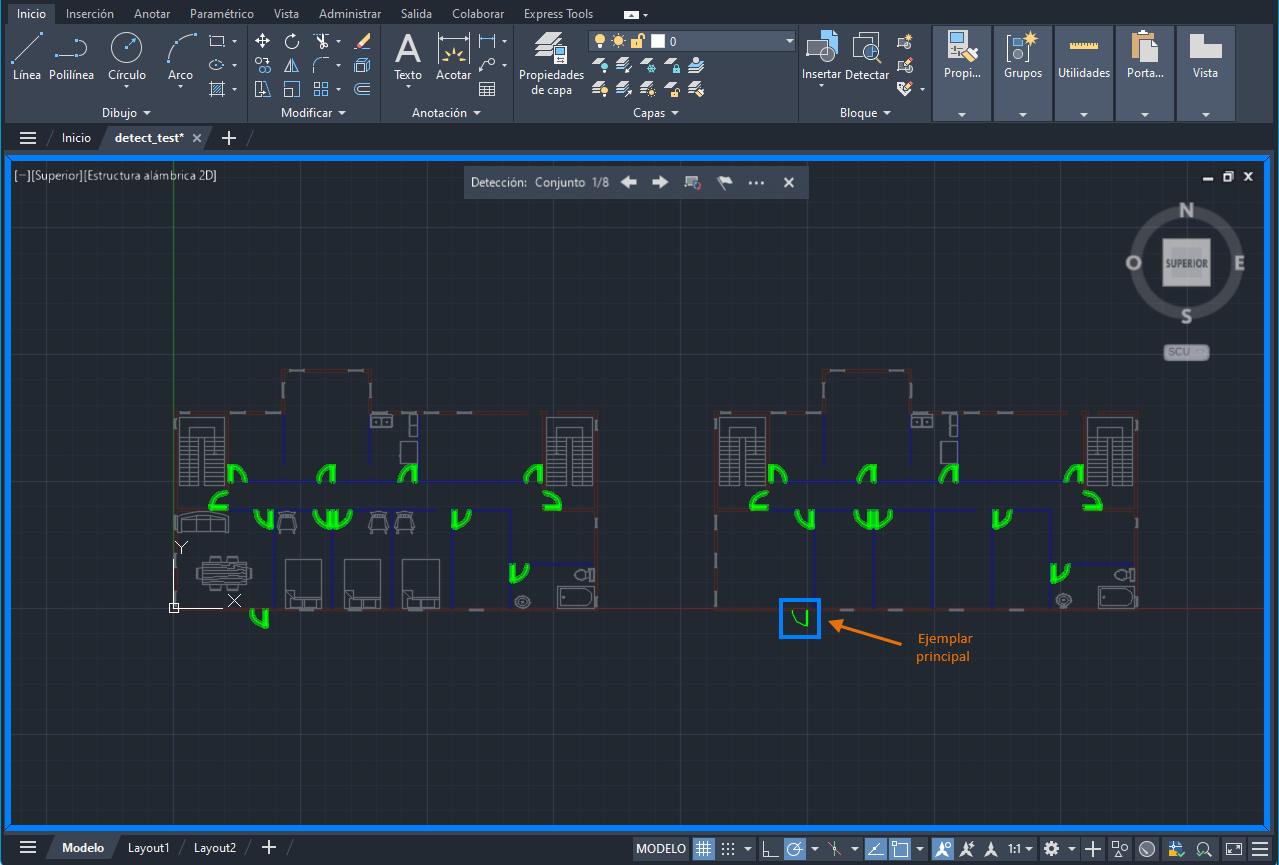Open the Express Tools ribbon tab
The height and width of the screenshot is (865, 1279).
coord(558,14)
